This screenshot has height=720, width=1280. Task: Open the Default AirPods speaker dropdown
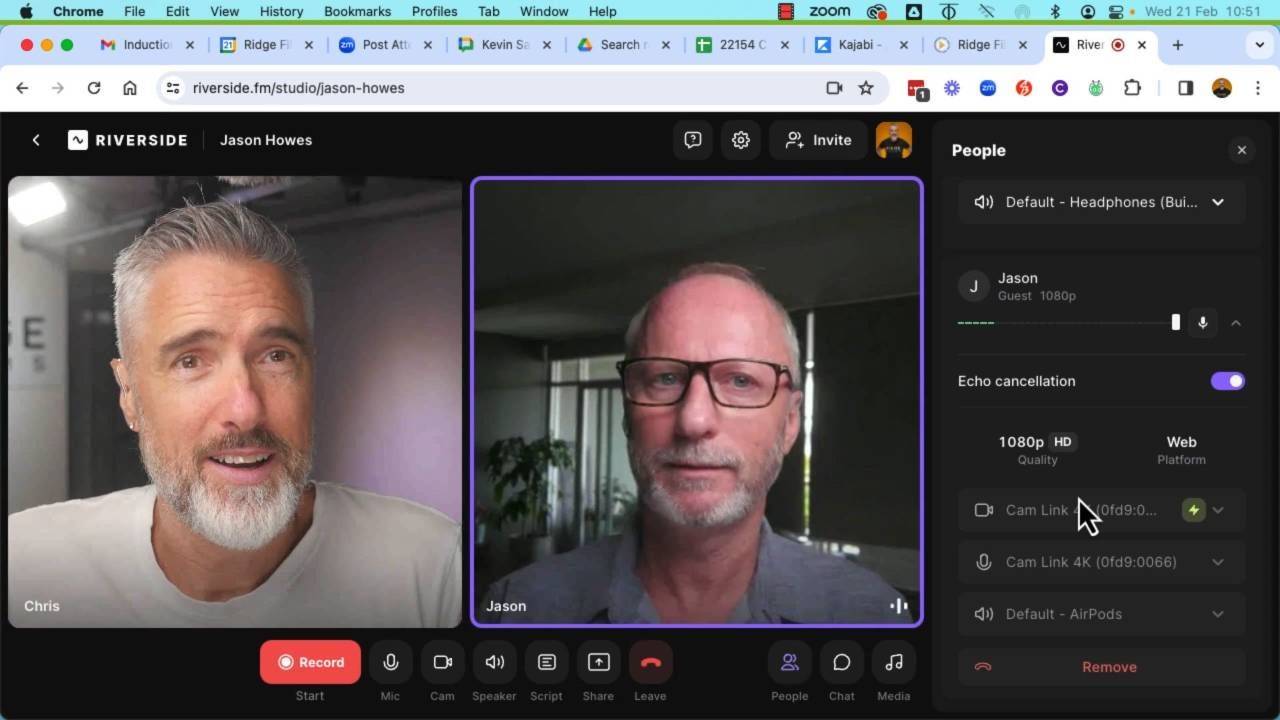click(x=1218, y=614)
